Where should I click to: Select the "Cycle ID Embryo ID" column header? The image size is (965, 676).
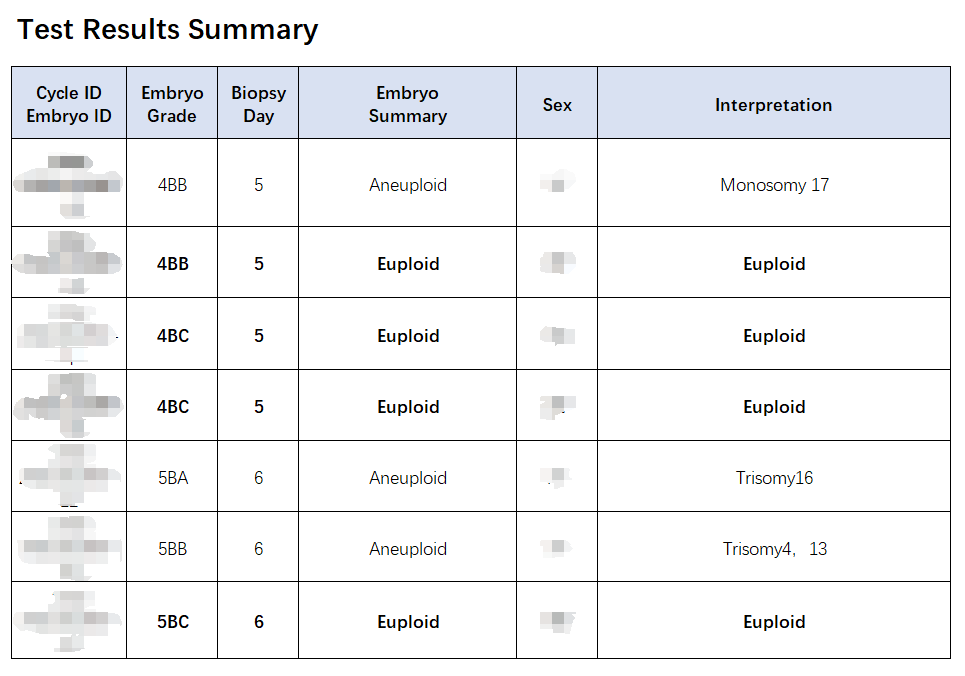coord(69,104)
